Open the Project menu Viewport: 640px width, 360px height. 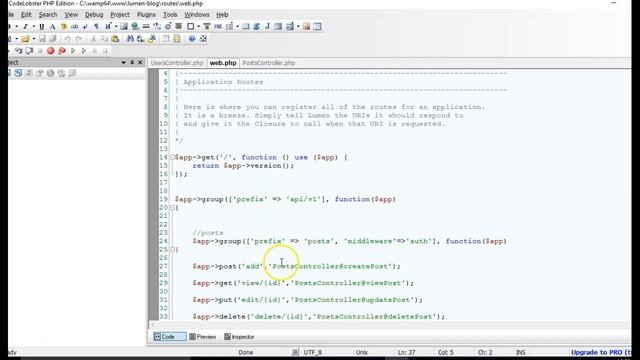(x=120, y=15)
